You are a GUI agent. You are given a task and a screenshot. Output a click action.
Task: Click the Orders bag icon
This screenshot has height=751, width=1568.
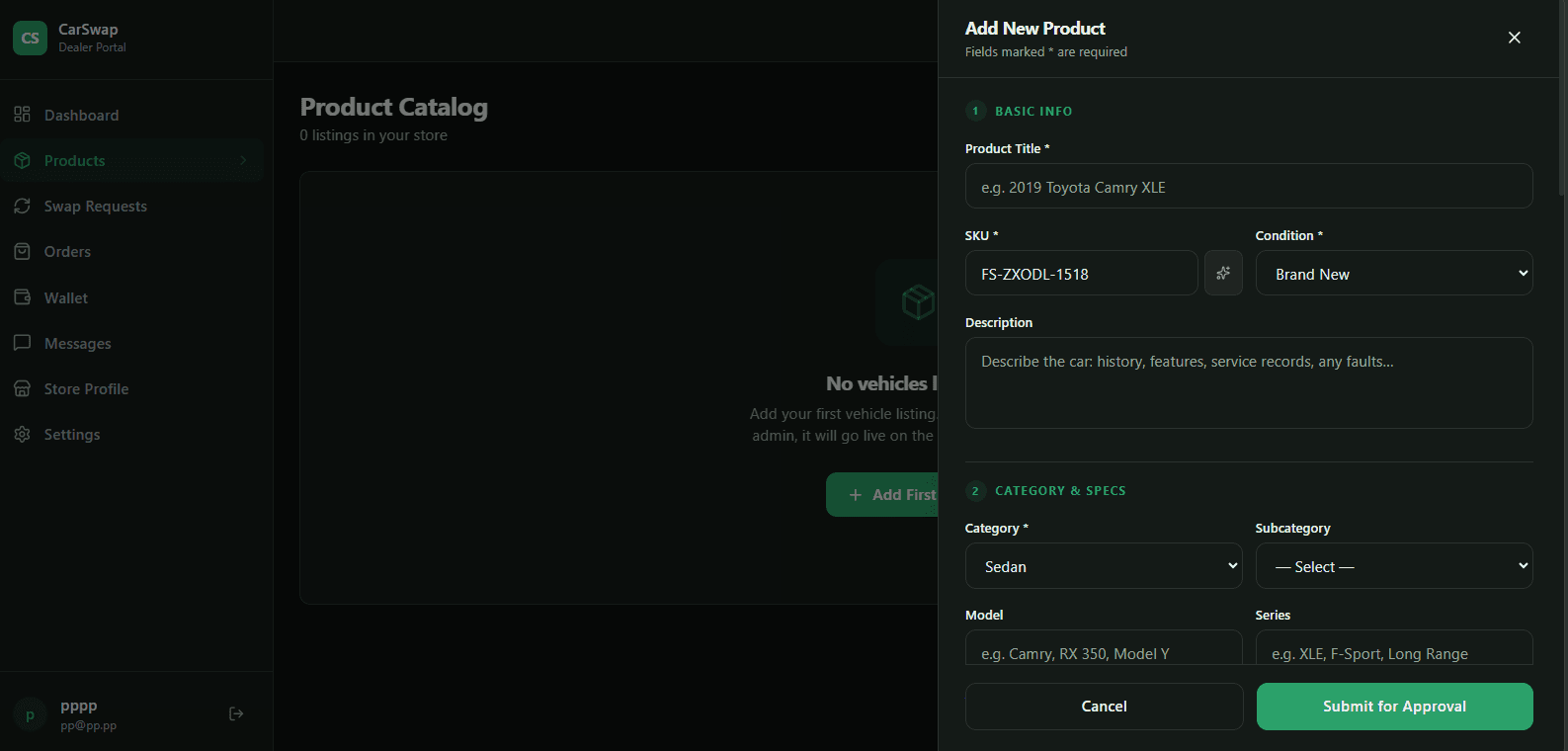tap(22, 251)
